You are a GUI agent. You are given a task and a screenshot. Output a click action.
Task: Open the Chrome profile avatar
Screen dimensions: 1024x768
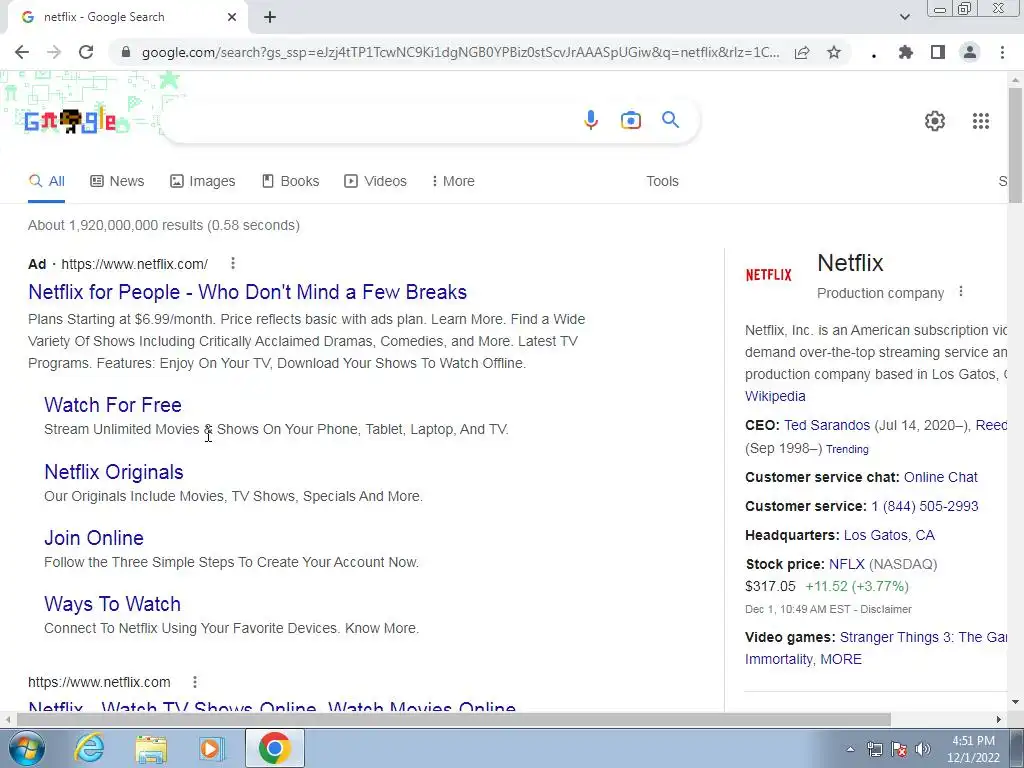(970, 52)
